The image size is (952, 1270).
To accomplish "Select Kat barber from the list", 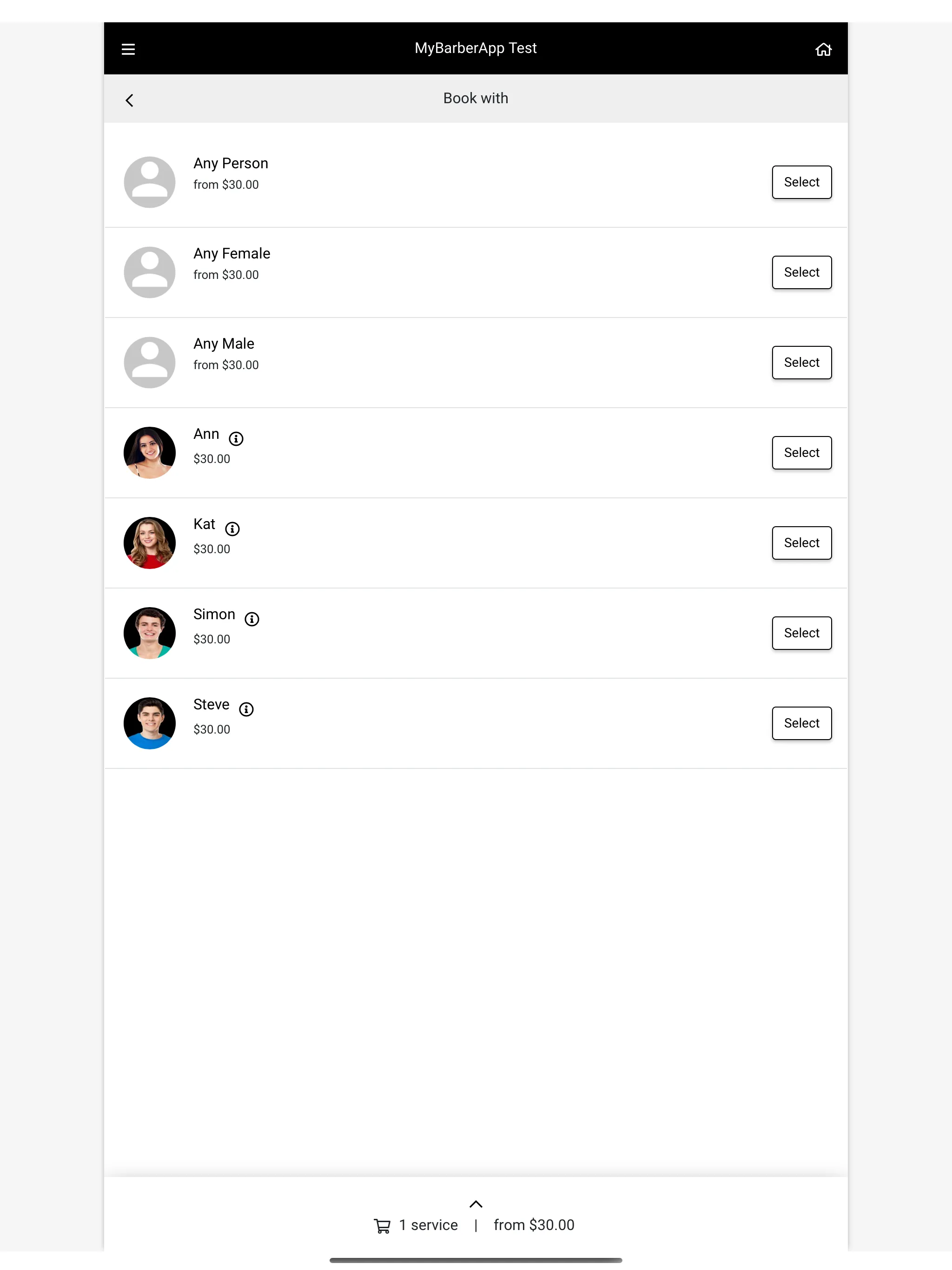I will pyautogui.click(x=801, y=542).
